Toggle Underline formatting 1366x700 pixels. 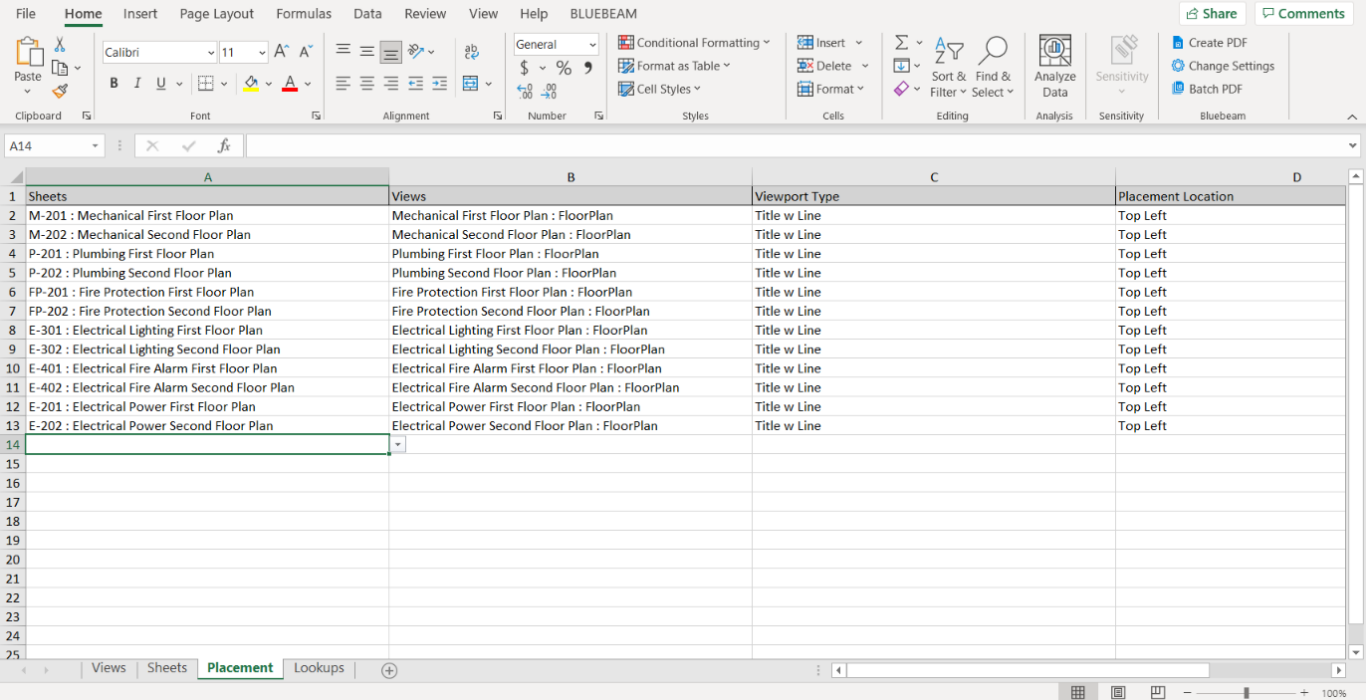click(161, 83)
